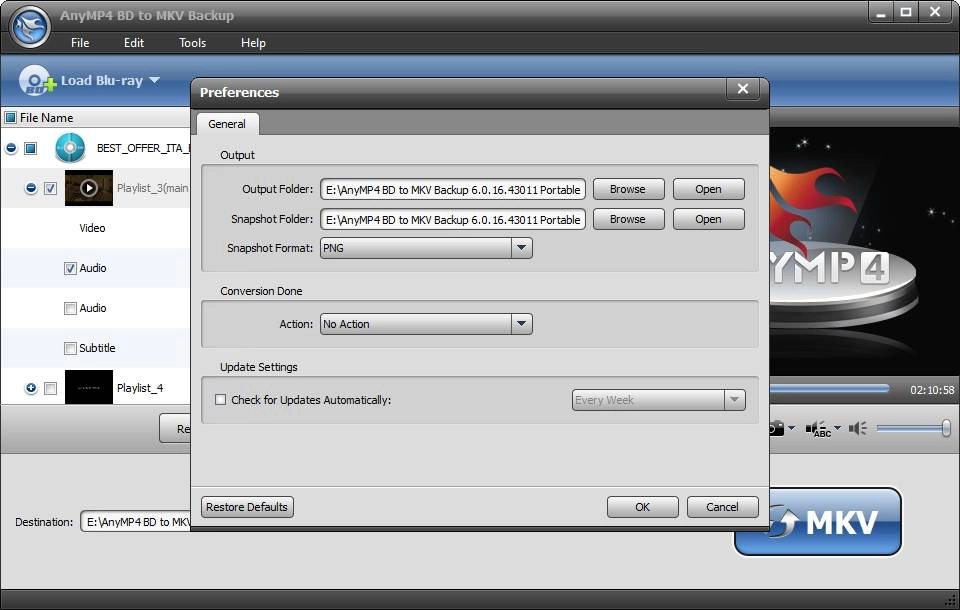
Task: Minimize the AnyMP4 main window
Action: tap(881, 12)
